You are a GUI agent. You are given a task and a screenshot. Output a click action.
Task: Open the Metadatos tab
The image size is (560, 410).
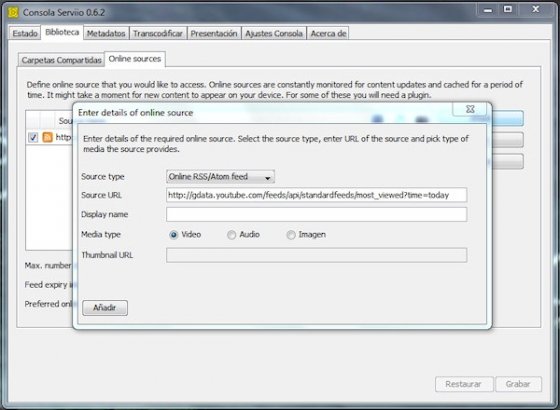(106, 33)
